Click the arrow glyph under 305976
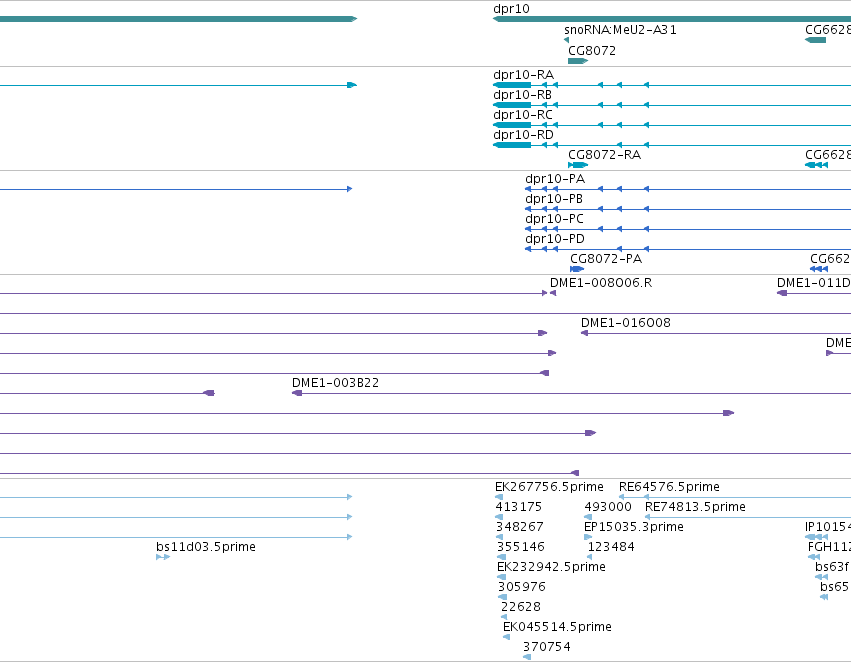851x662 pixels. click(x=503, y=597)
